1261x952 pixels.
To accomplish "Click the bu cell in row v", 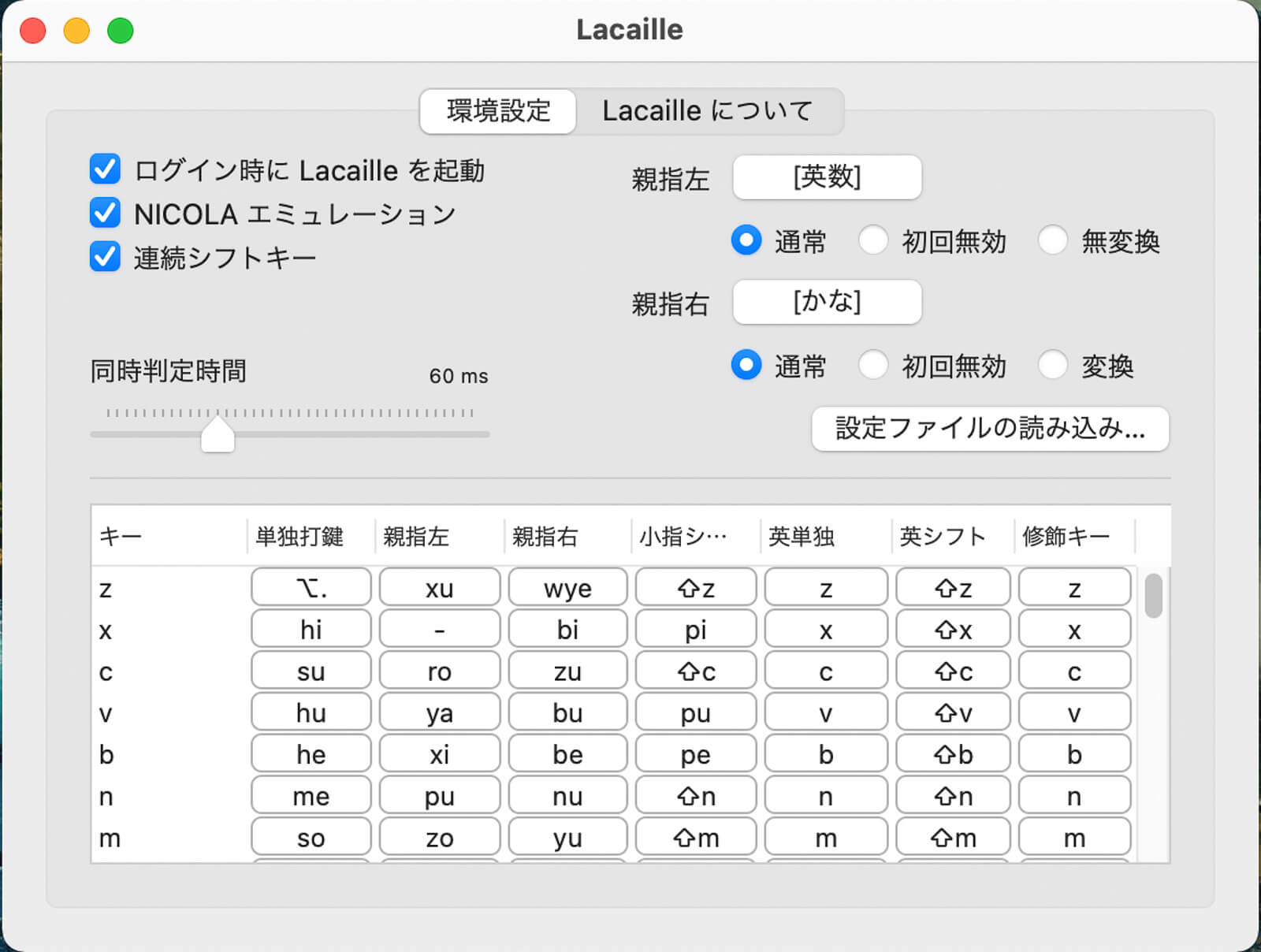I will 567,712.
